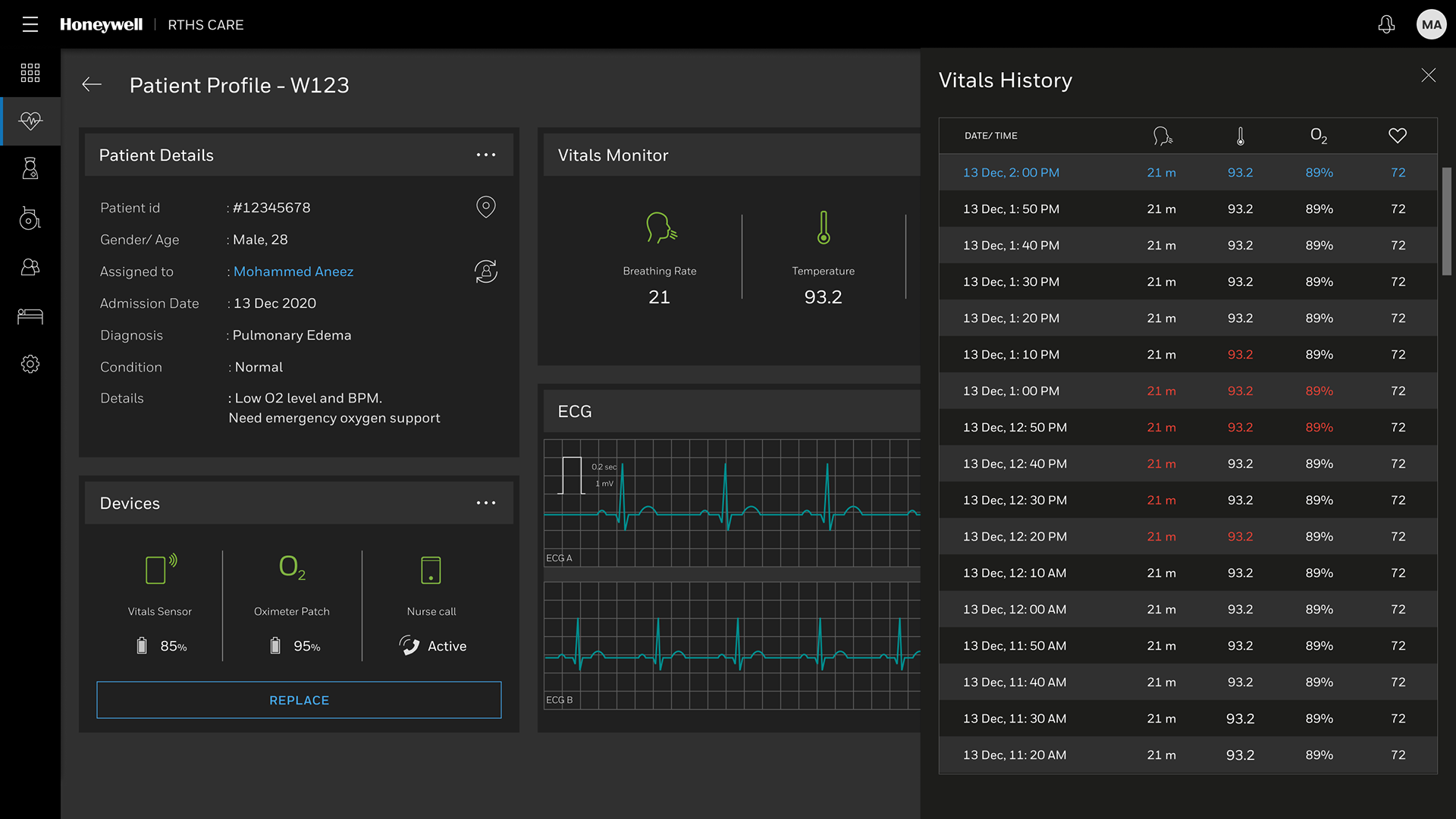This screenshot has height=819, width=1456.
Task: Open the Mohammed Aneez link
Action: coord(293,271)
